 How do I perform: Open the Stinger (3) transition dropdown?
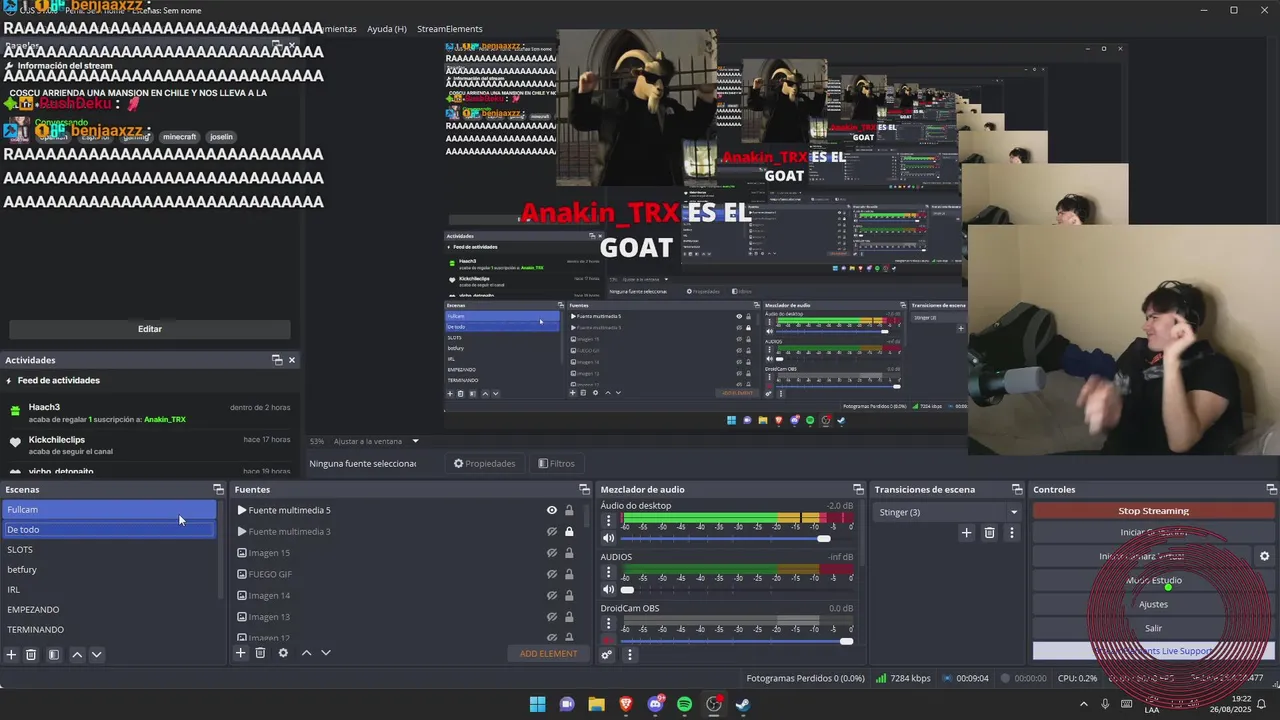(x=946, y=512)
